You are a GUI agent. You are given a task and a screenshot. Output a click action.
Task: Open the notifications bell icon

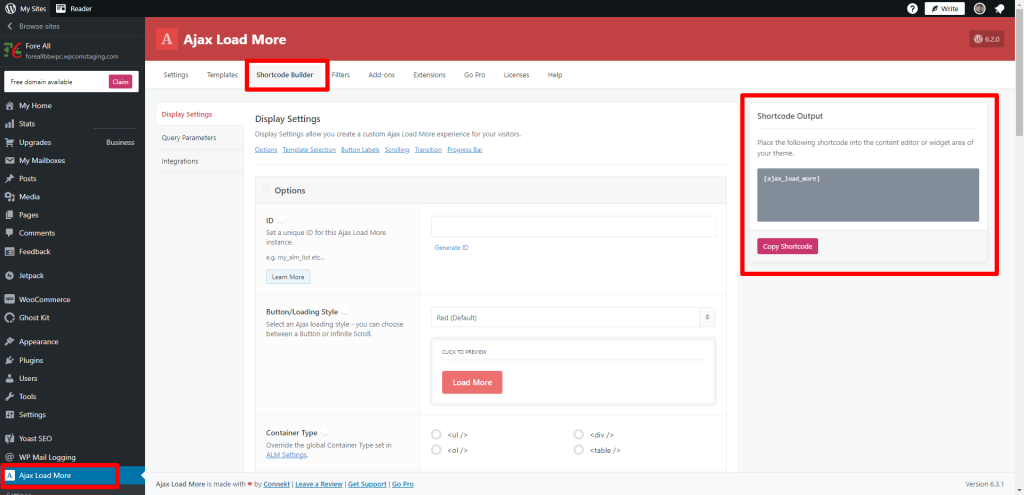click(x=999, y=8)
